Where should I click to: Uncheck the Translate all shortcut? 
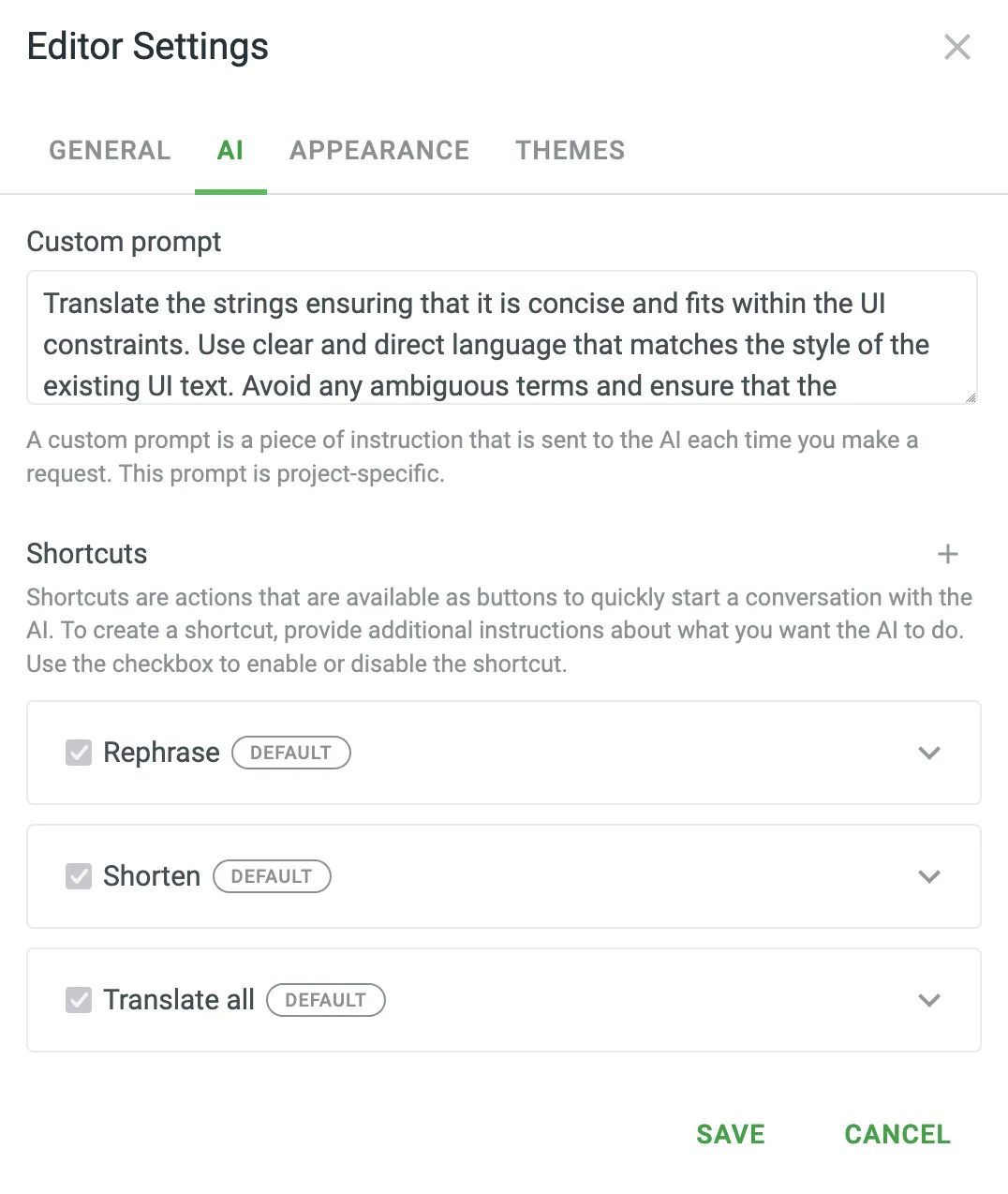tap(79, 1000)
